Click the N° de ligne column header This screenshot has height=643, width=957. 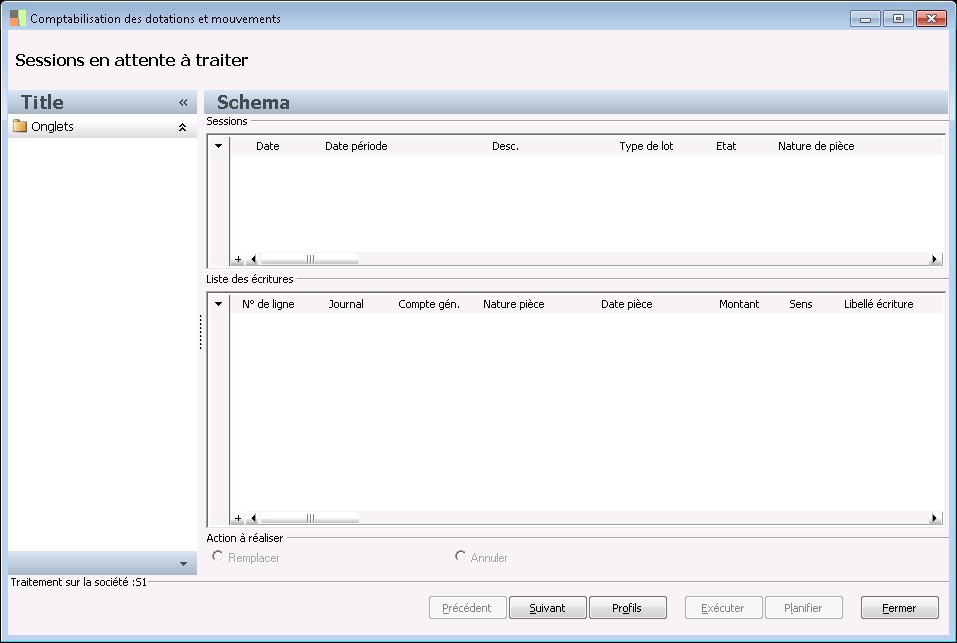click(x=268, y=304)
